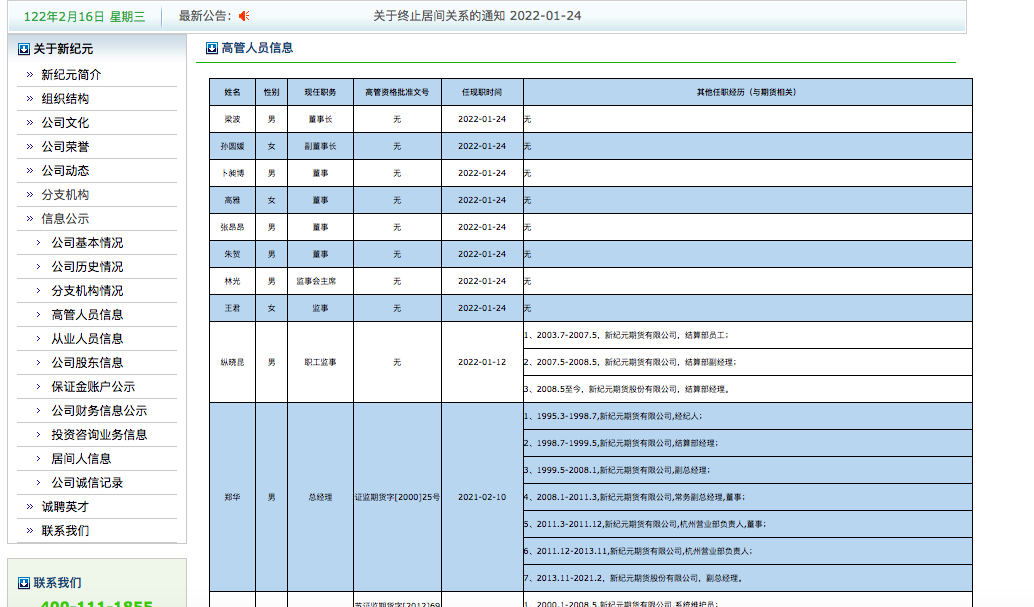Click the 关于新纪元 section header icon
The height and width of the screenshot is (607, 1034).
24,49
